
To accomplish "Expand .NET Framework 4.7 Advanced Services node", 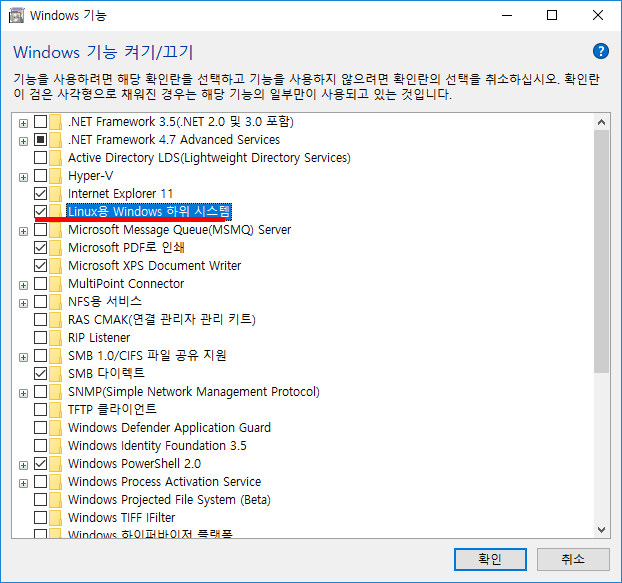I will 23,141.
